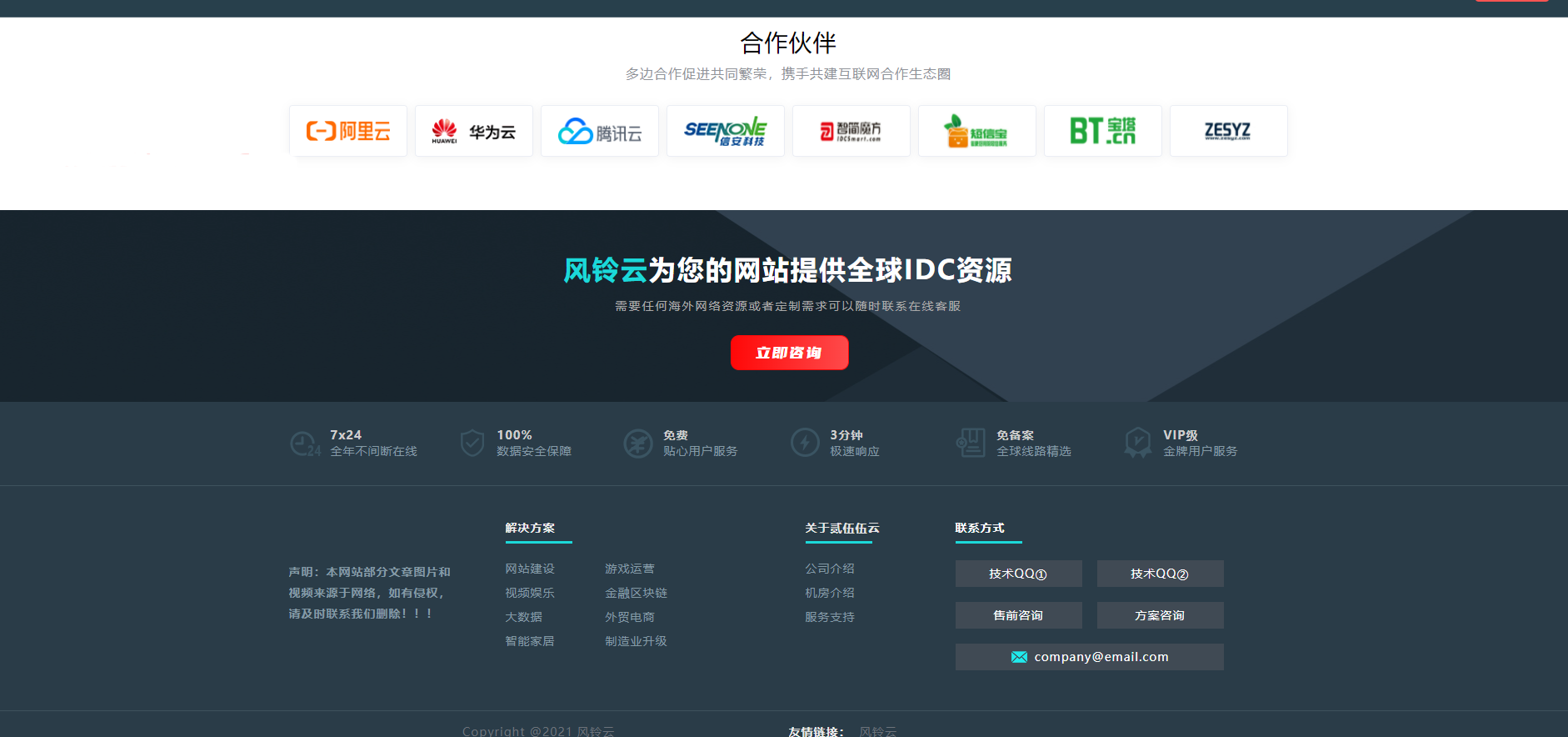The height and width of the screenshot is (737, 1568).
Task: Open the BT.cn 宝塔 partner logo
Action: pyautogui.click(x=1103, y=131)
